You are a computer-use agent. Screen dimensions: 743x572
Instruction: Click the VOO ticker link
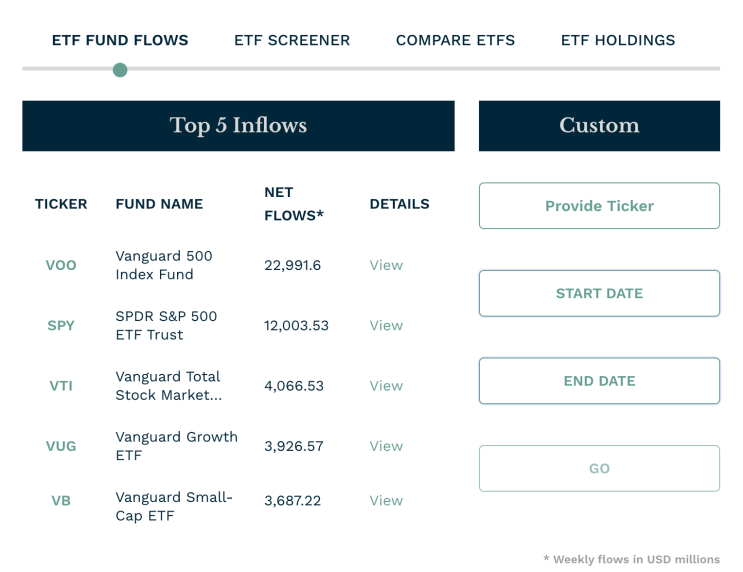tap(61, 266)
